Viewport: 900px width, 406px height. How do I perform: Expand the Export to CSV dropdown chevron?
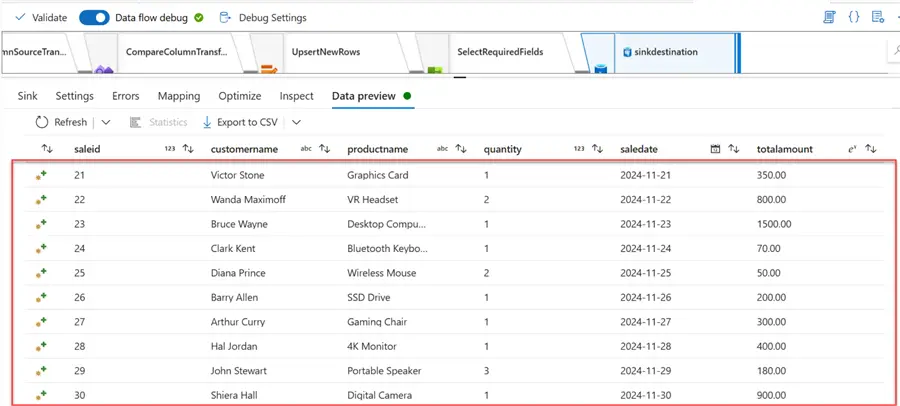296,122
